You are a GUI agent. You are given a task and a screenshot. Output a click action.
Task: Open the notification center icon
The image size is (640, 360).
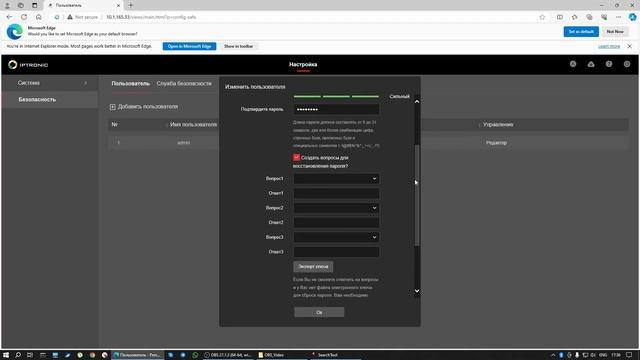(x=629, y=355)
